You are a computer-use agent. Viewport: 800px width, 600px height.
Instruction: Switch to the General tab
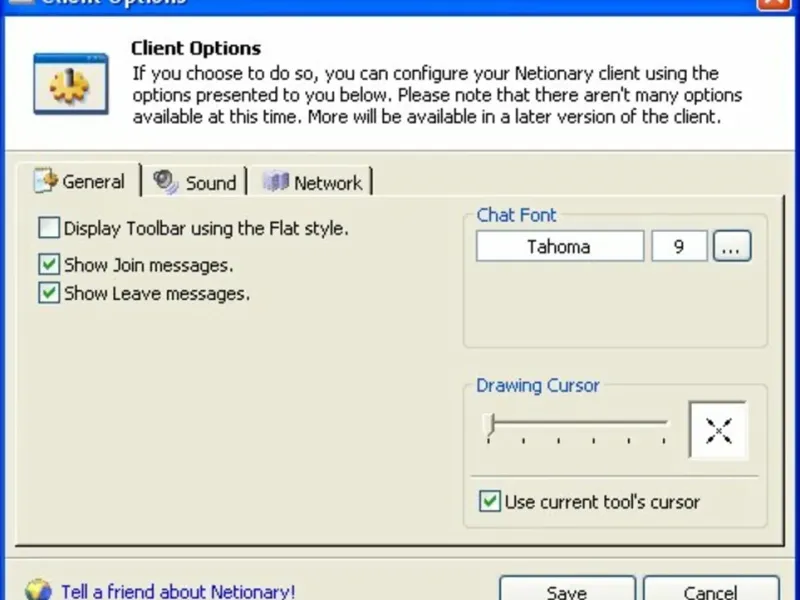pyautogui.click(x=80, y=181)
